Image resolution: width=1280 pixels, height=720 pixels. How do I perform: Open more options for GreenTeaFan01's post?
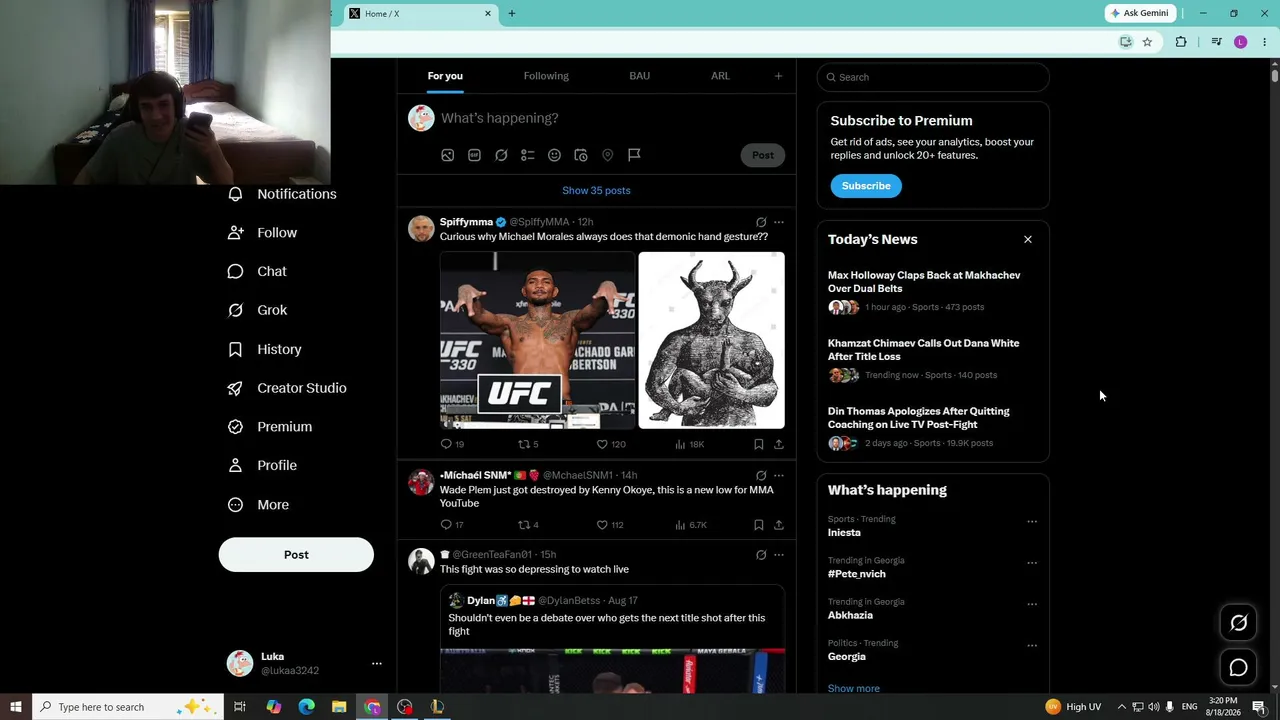coord(779,554)
